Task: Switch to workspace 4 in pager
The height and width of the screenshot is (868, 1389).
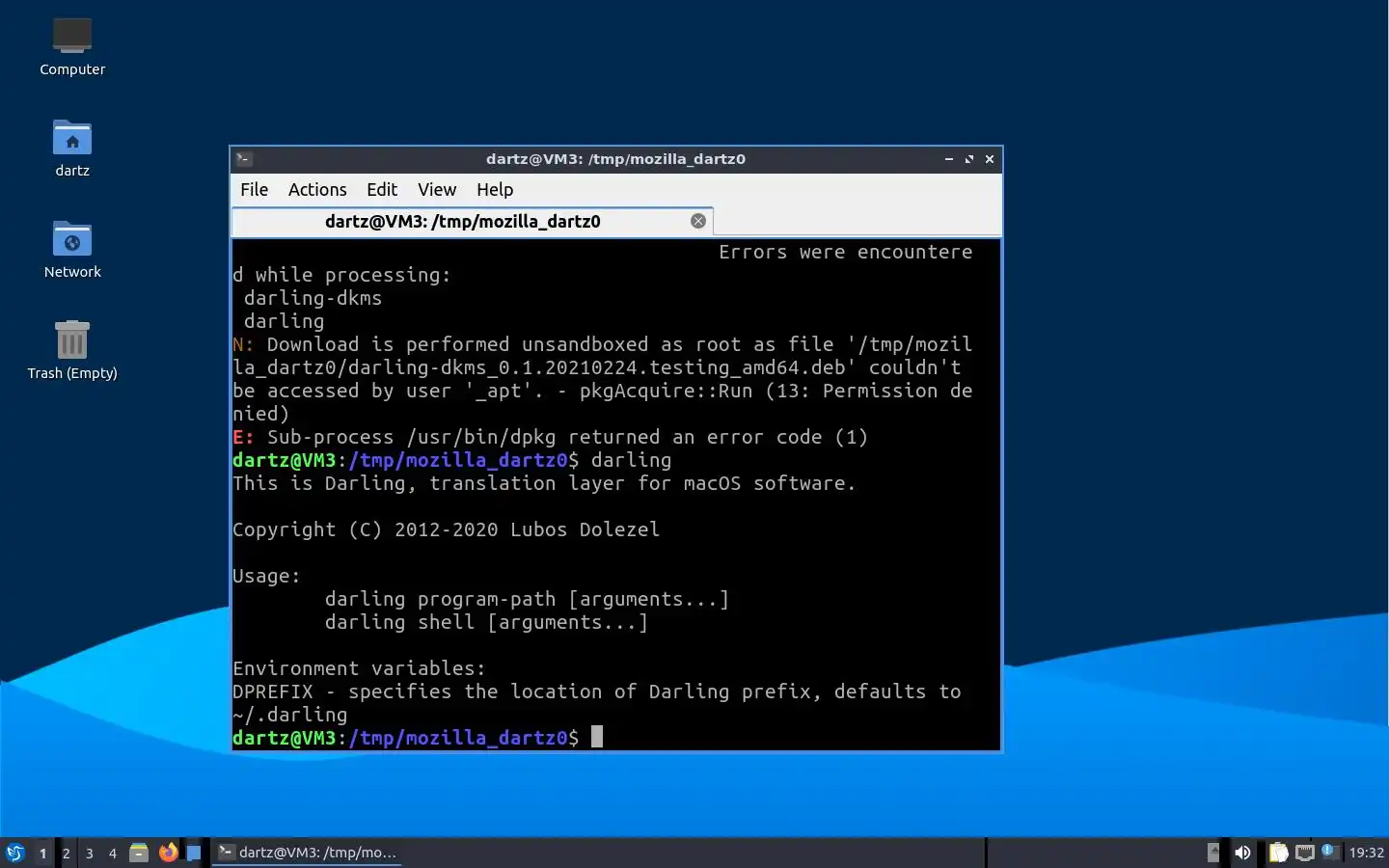Action: (x=112, y=853)
